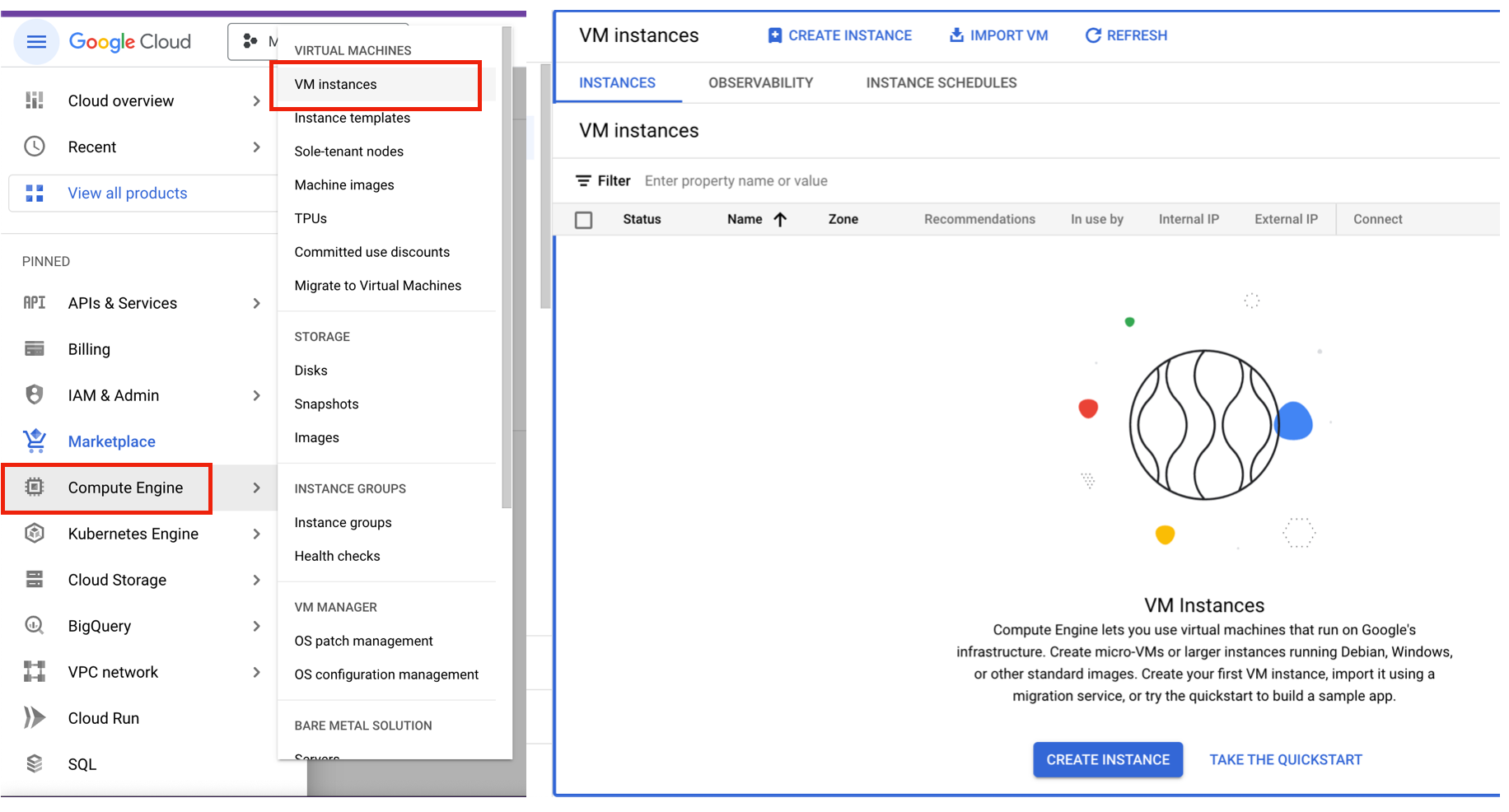Switch to the Observability tab
Screen dimensions: 1509x812
pos(761,83)
